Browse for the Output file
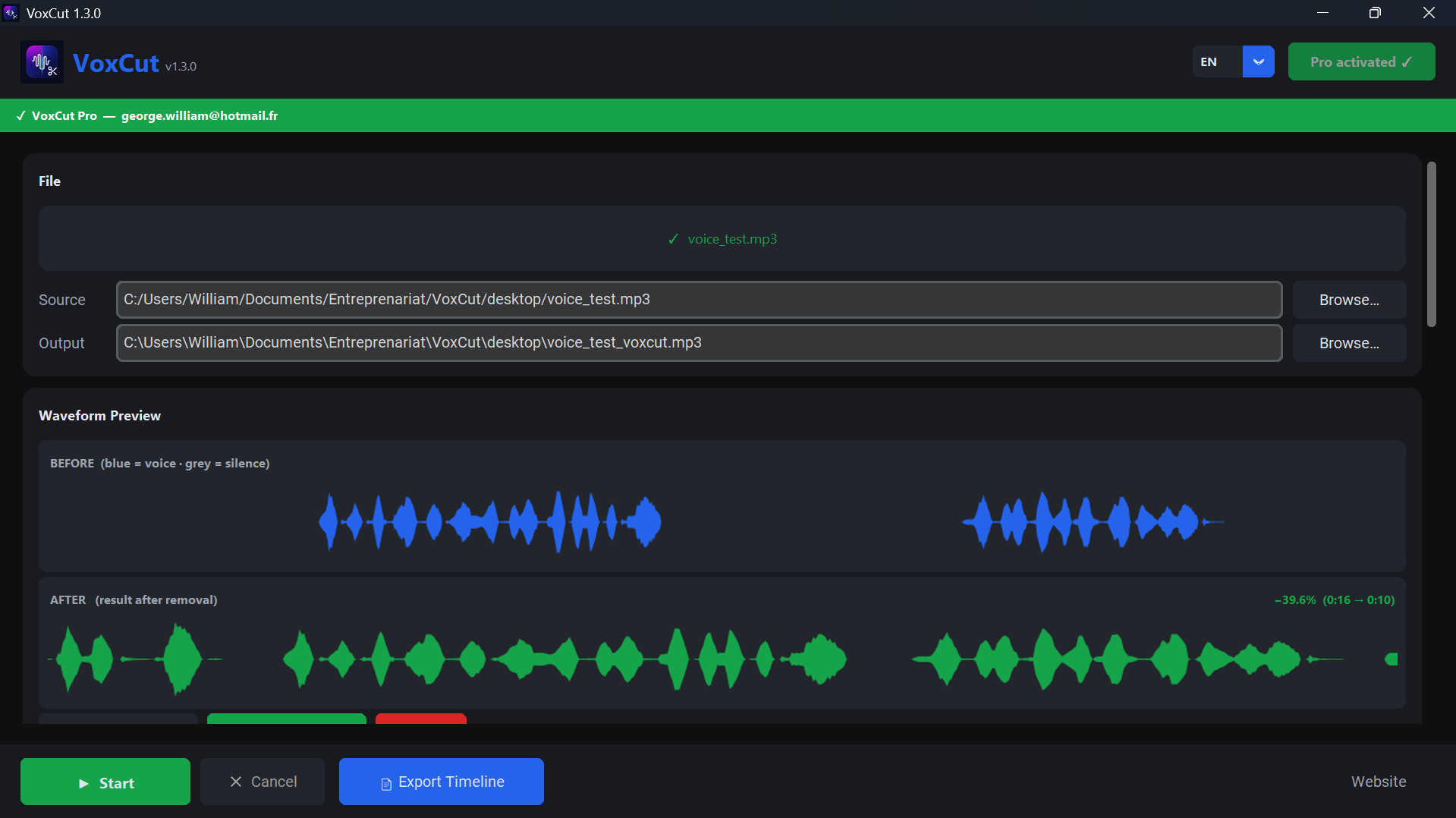1456x818 pixels. (x=1349, y=343)
